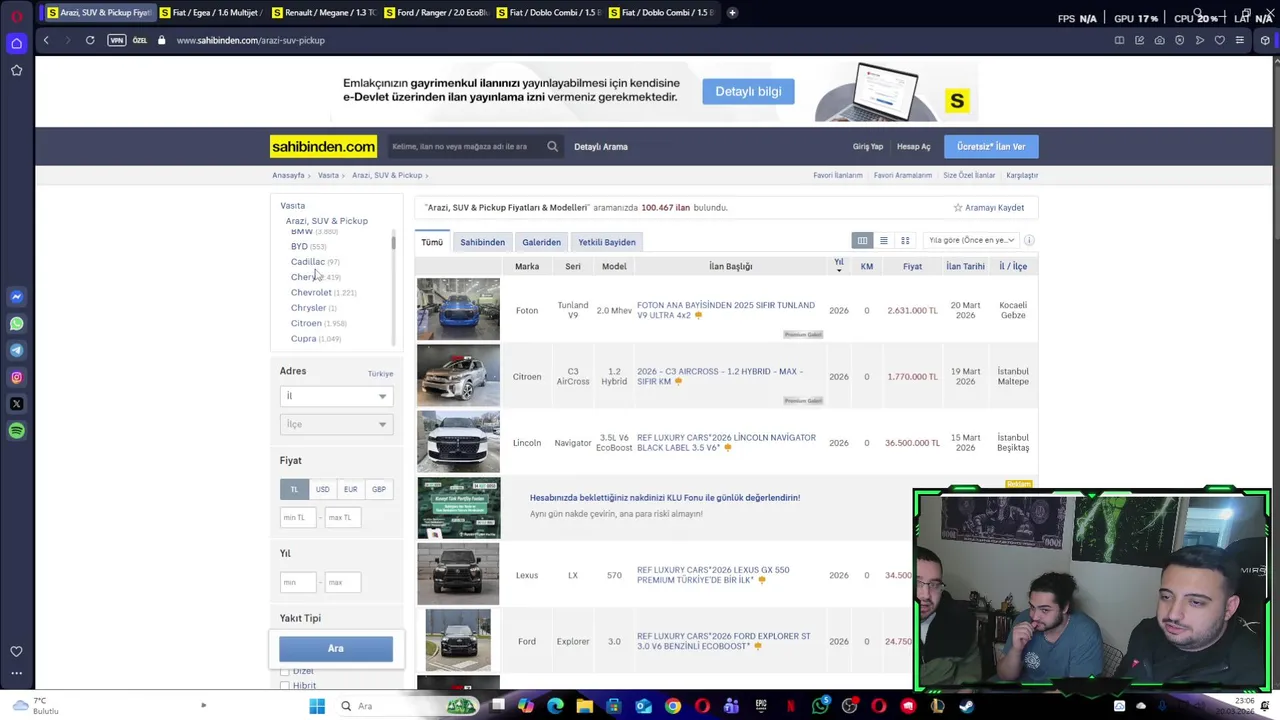
Task: Sort listings by İlan Tarihi column
Action: pyautogui.click(x=965, y=266)
